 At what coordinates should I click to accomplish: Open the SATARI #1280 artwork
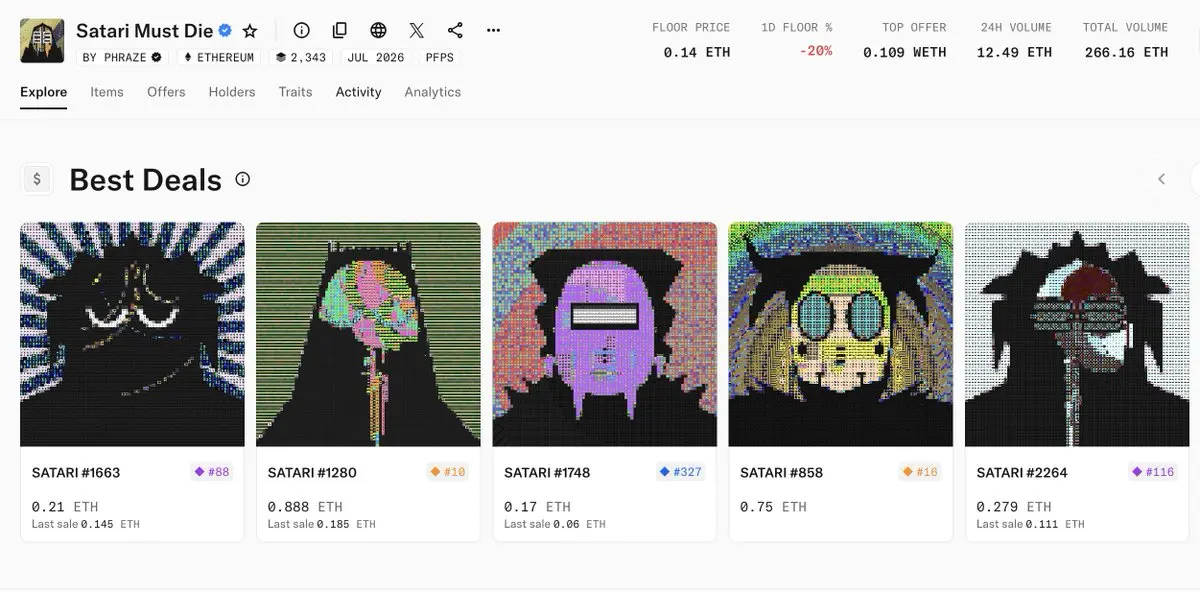368,334
